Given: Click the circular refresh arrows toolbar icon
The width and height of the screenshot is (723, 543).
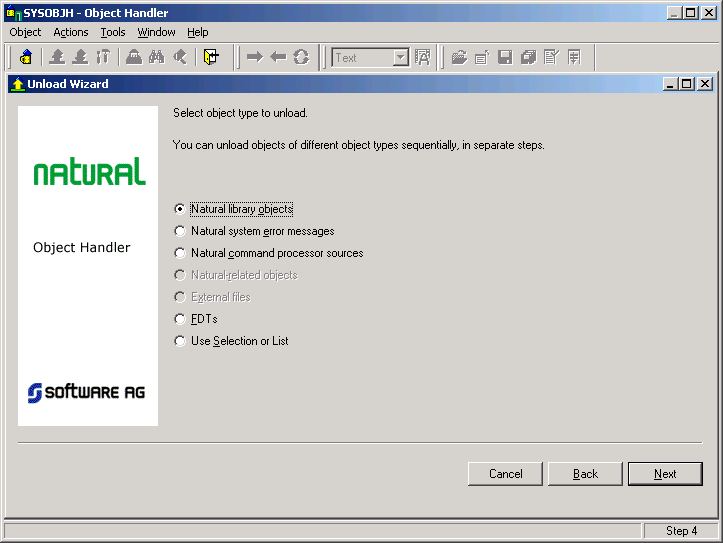Looking at the screenshot, I should [301, 57].
